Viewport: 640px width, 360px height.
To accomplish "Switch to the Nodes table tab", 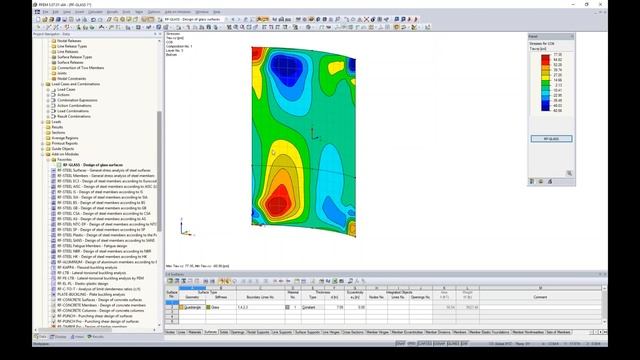I will pos(171,332).
